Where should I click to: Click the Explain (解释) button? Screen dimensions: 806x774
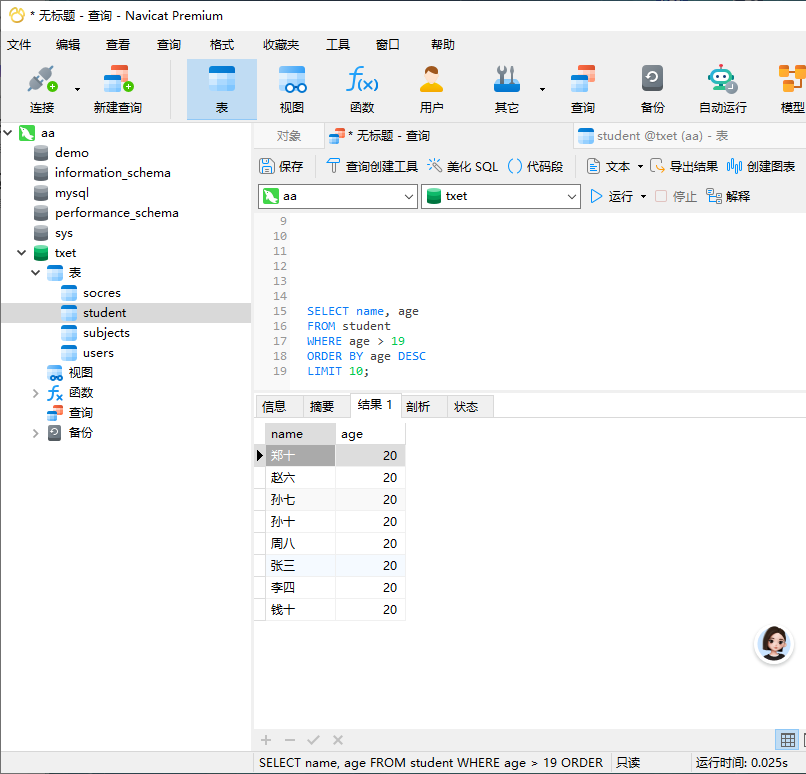[728, 196]
